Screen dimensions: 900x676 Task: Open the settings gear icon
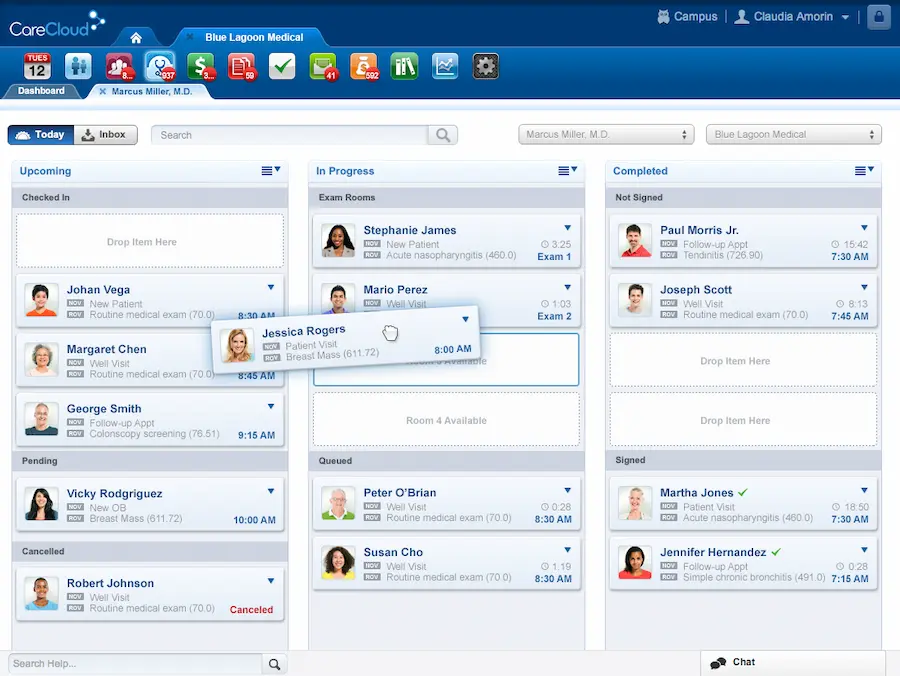click(x=484, y=67)
